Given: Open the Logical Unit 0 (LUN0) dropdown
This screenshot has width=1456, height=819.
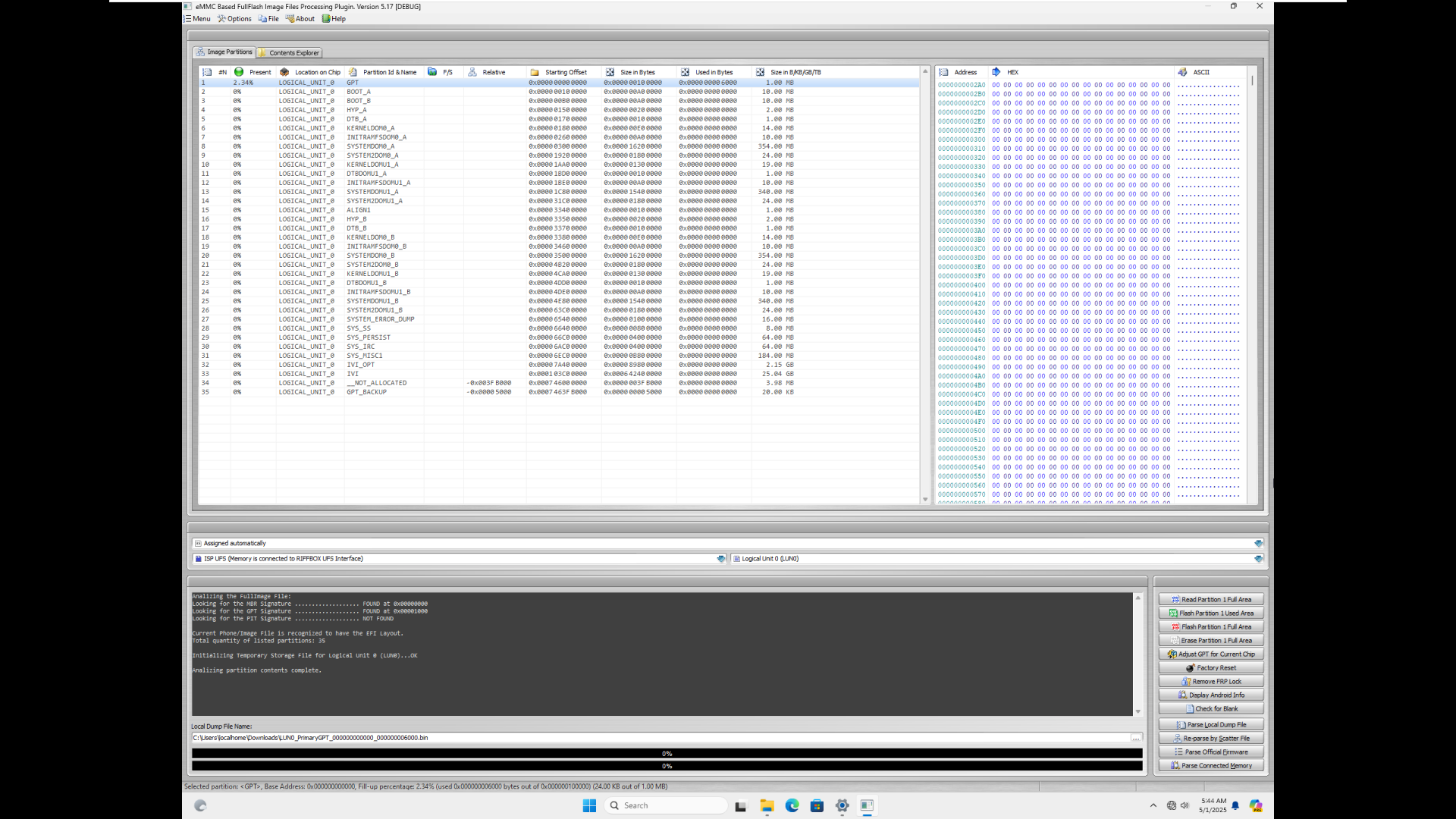Looking at the screenshot, I should 1259,558.
